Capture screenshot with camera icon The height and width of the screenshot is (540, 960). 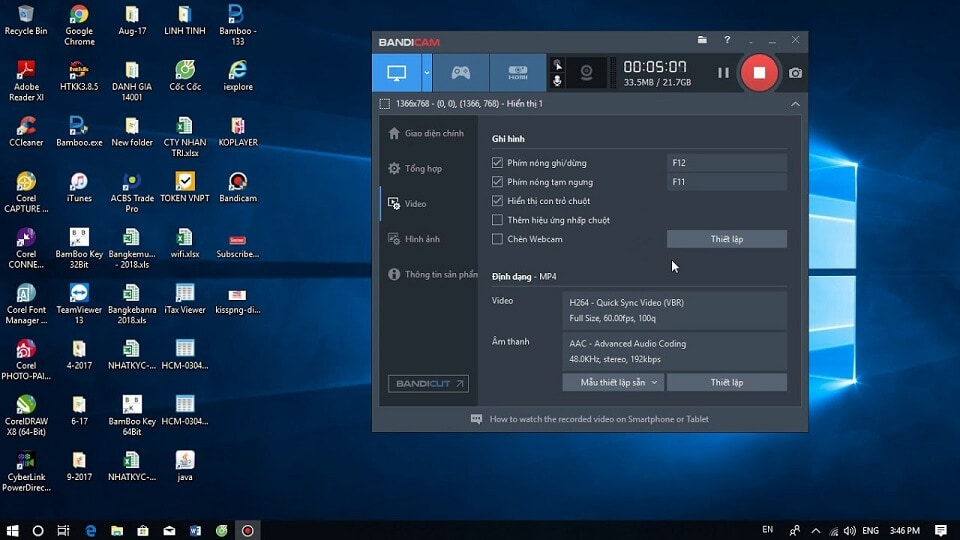point(795,73)
